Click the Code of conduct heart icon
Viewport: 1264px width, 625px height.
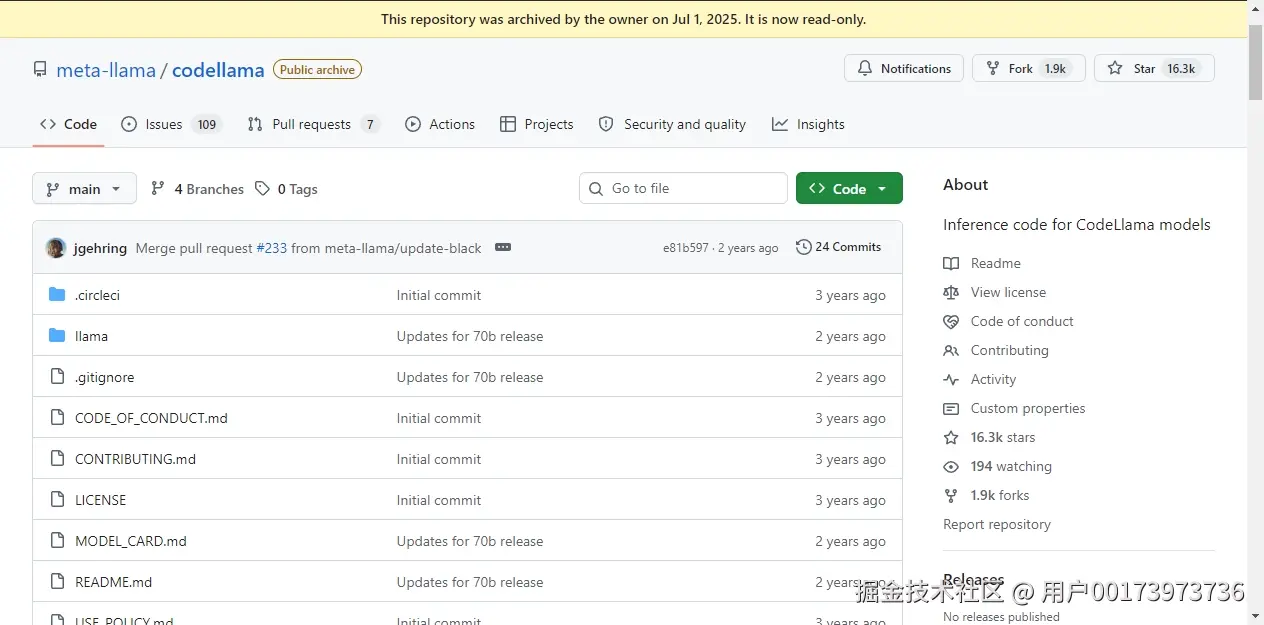pos(951,321)
